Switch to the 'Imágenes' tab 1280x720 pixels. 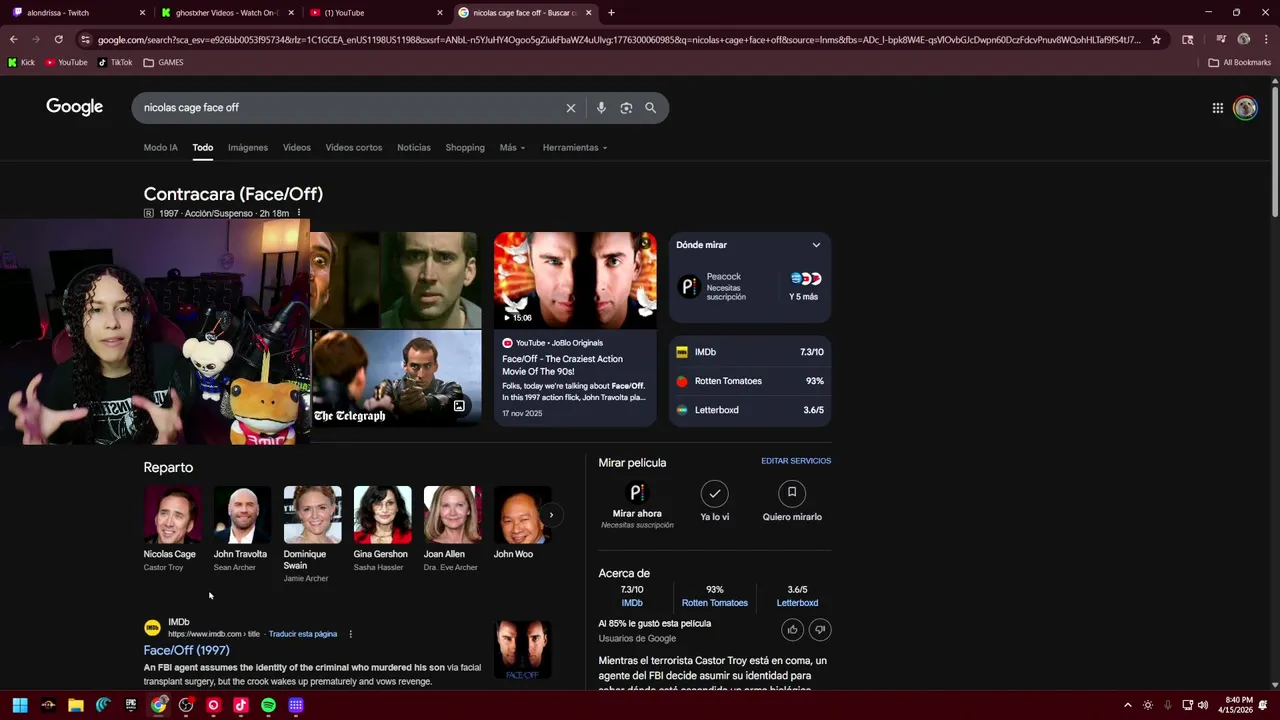tap(248, 147)
